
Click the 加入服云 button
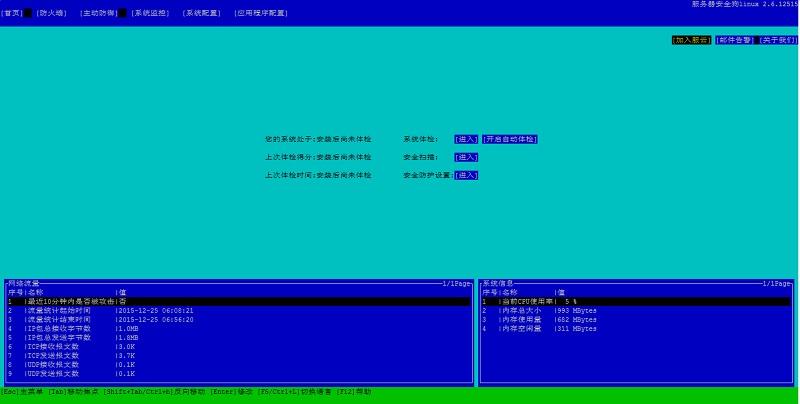coord(691,40)
